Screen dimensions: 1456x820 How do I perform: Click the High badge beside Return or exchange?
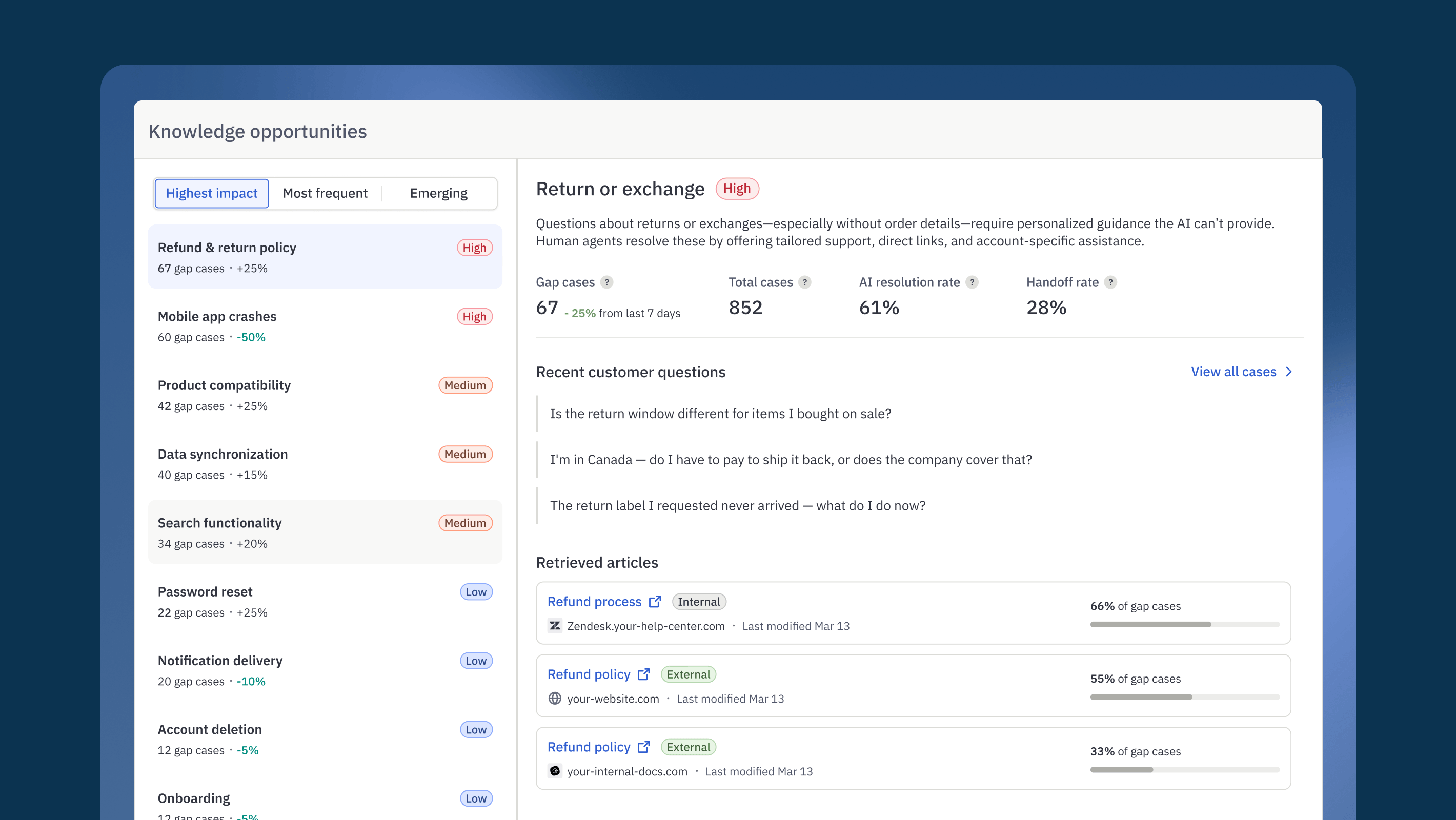pyautogui.click(x=737, y=189)
